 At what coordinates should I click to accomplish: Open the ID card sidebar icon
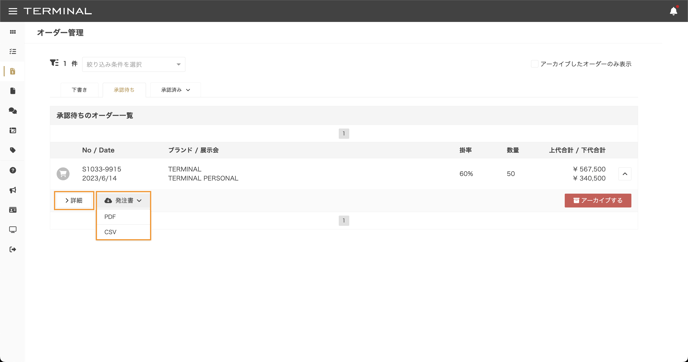tap(13, 210)
